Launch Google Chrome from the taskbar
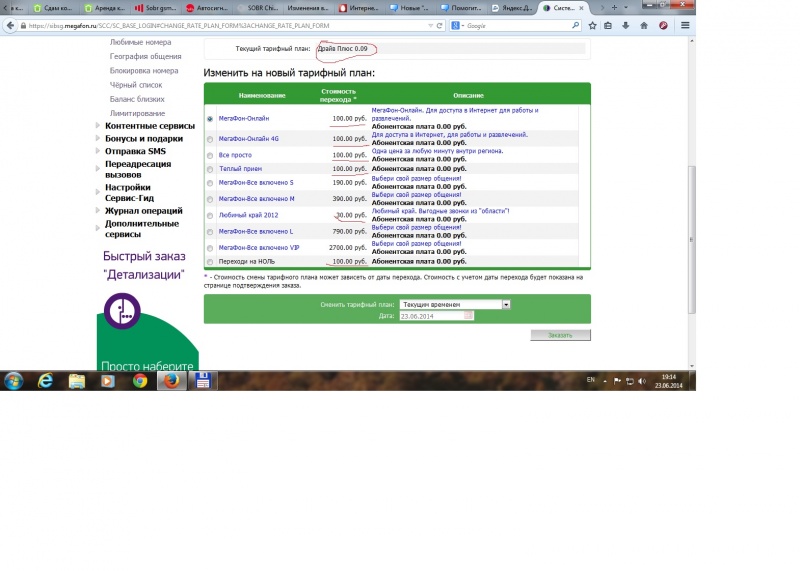This screenshot has width=800, height=571. pos(140,381)
